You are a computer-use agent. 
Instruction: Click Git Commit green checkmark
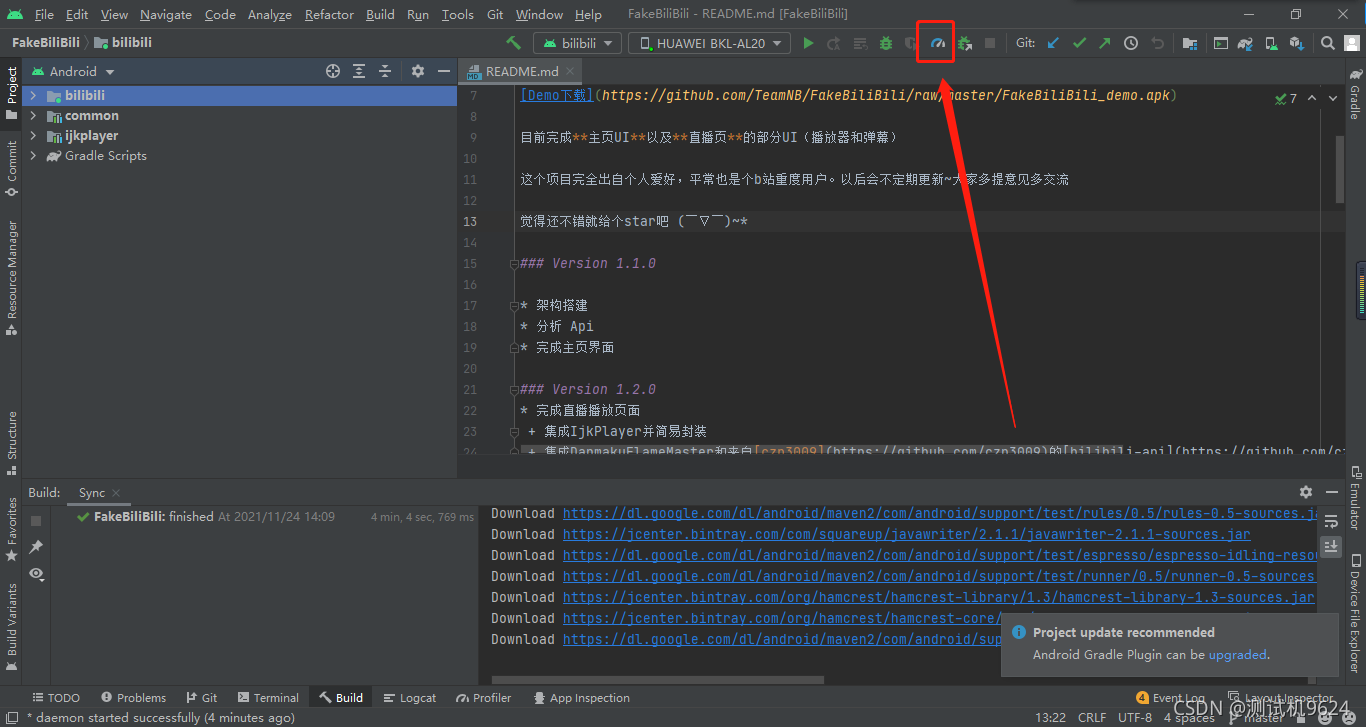[x=1079, y=43]
